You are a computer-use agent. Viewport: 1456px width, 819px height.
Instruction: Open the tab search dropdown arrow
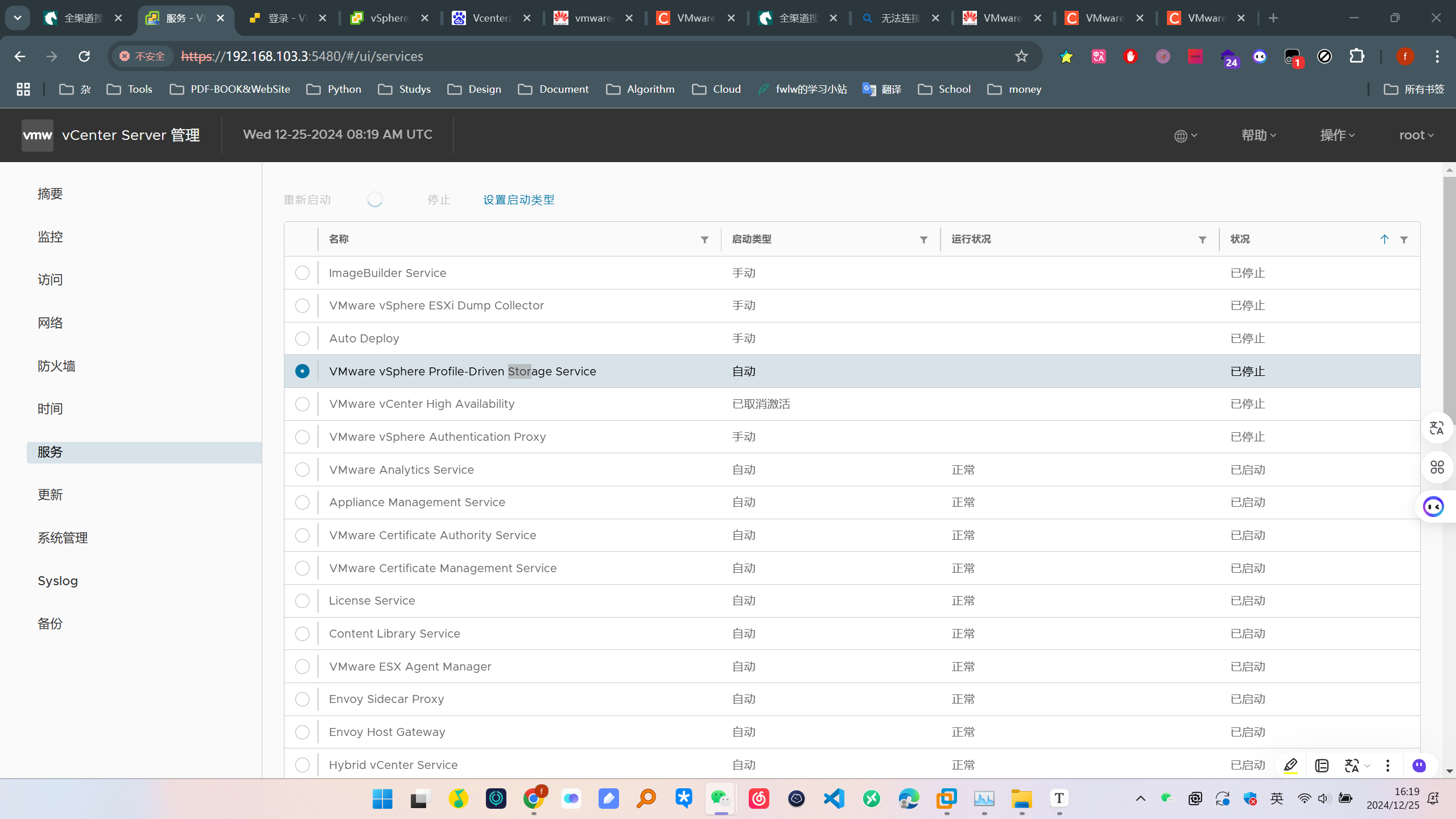[x=18, y=18]
